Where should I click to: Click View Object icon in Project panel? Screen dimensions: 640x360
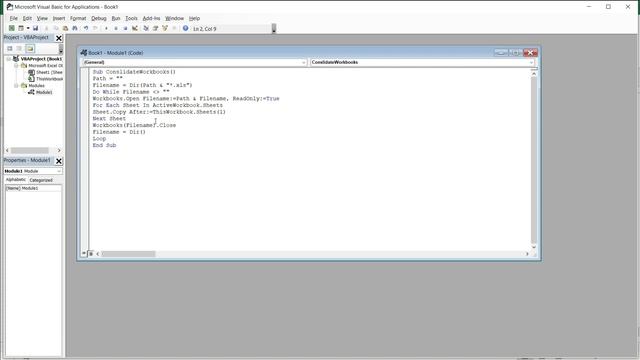coord(19,48)
